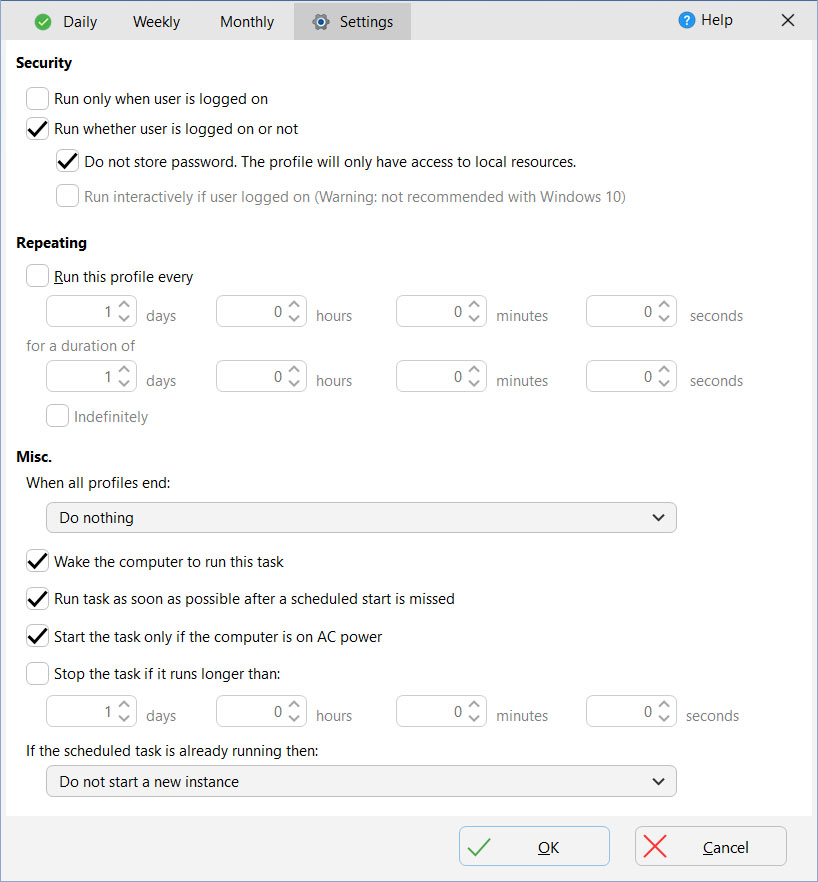Screen dimensions: 818x882
Task: Click the gear icon on Settings tab
Action: (x=320, y=21)
